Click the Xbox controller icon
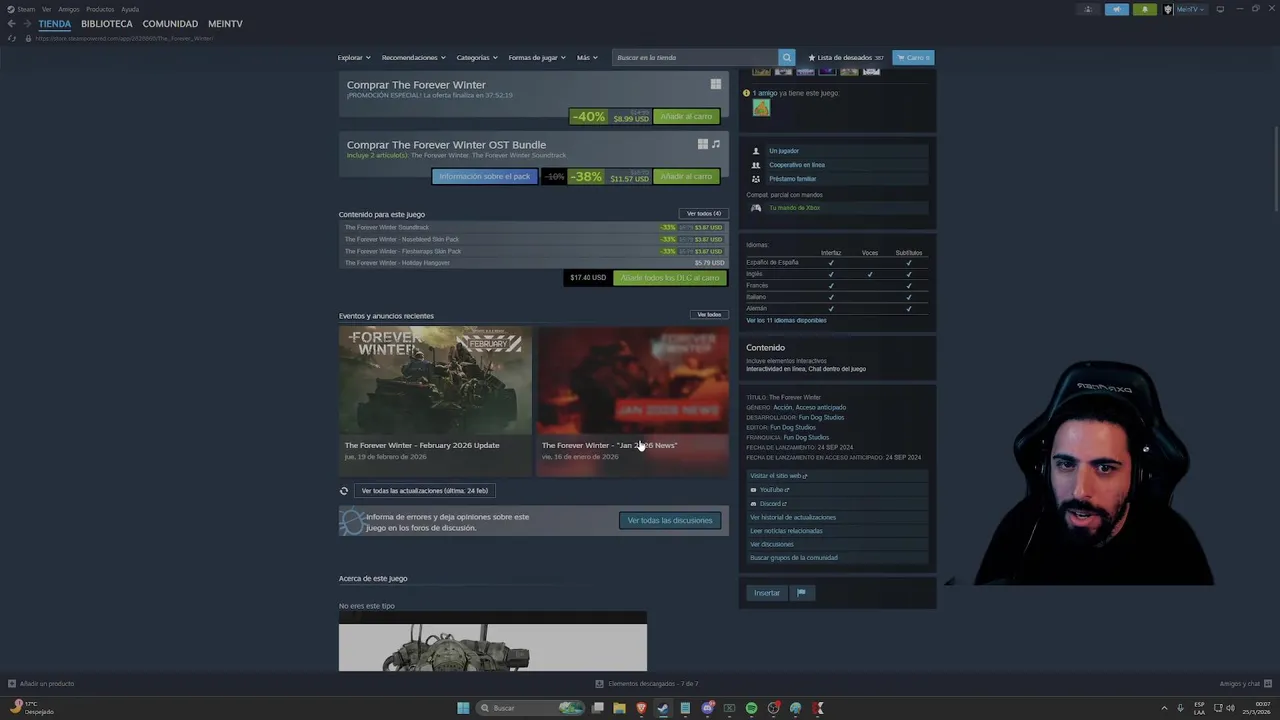The width and height of the screenshot is (1280, 720). click(756, 208)
